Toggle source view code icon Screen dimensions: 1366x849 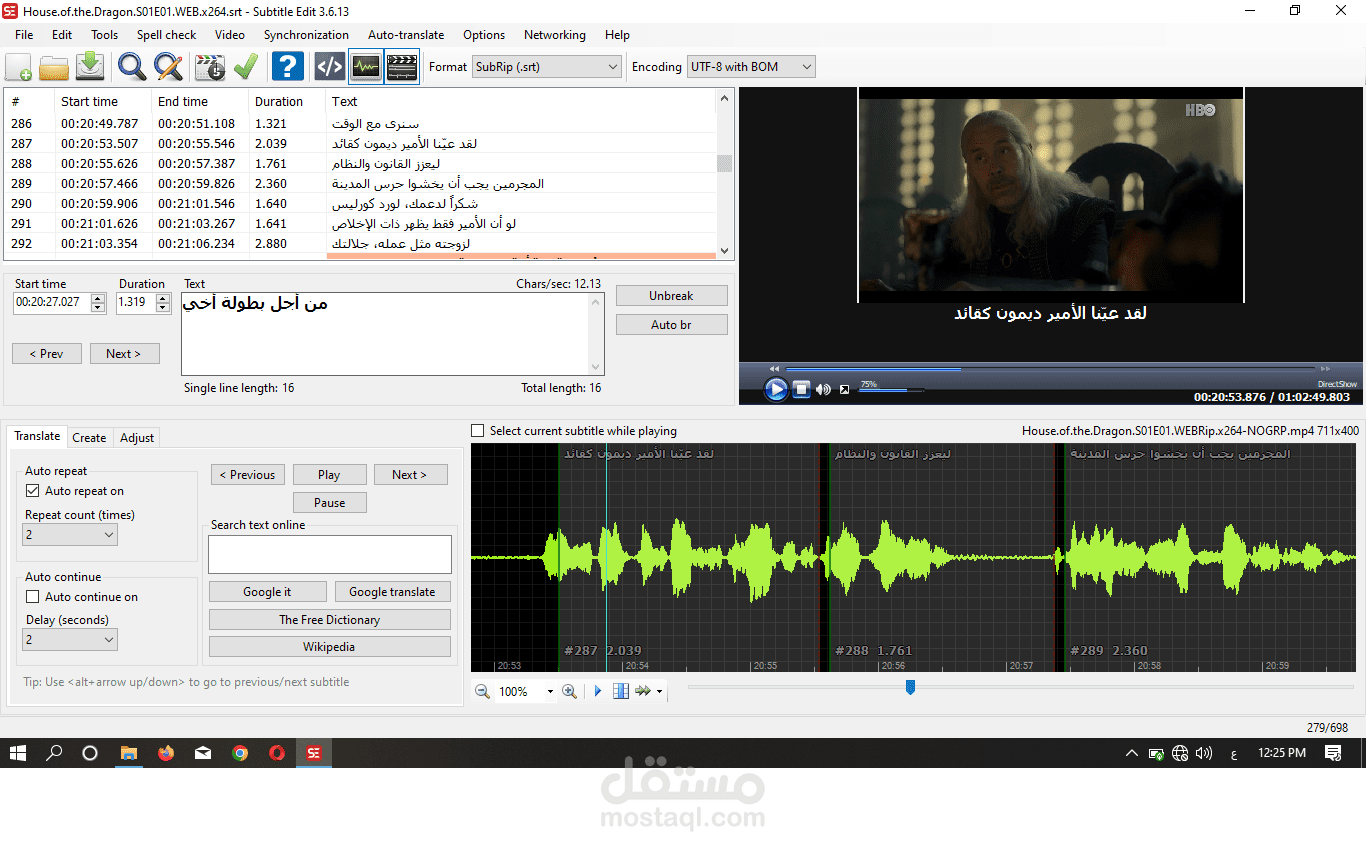330,67
